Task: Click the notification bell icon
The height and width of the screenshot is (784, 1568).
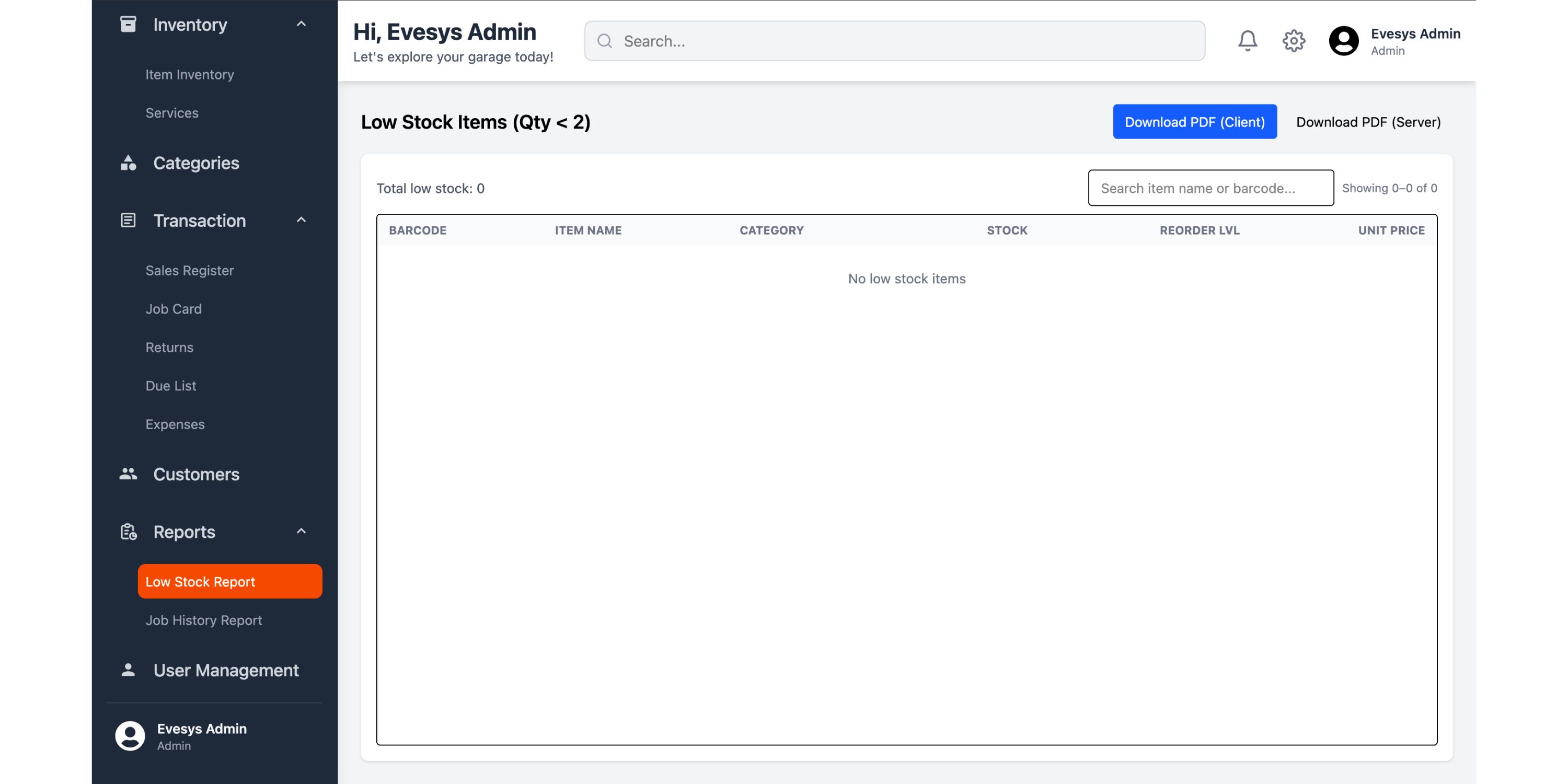Action: point(1247,41)
